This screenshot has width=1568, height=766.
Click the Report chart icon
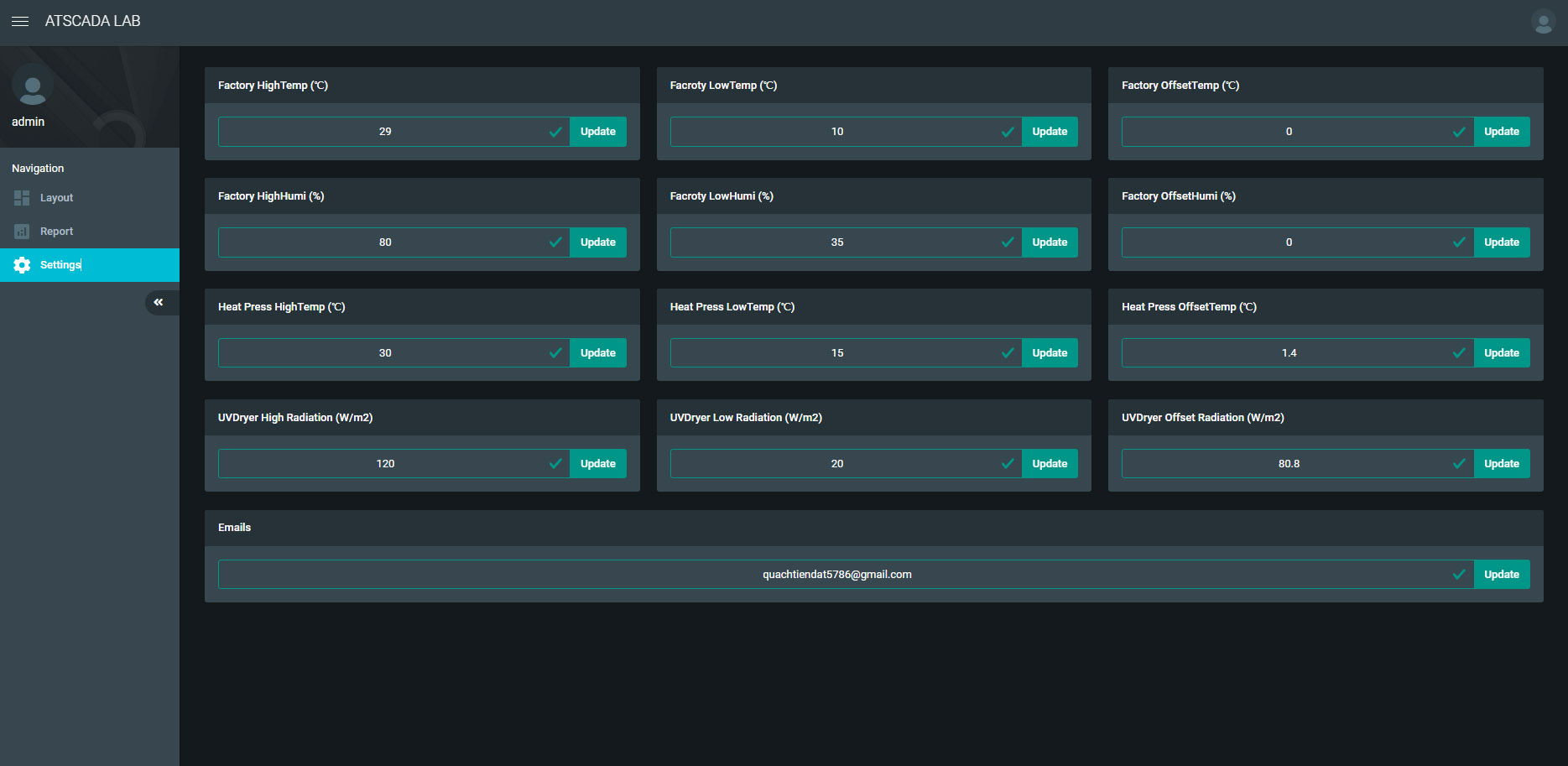click(22, 232)
